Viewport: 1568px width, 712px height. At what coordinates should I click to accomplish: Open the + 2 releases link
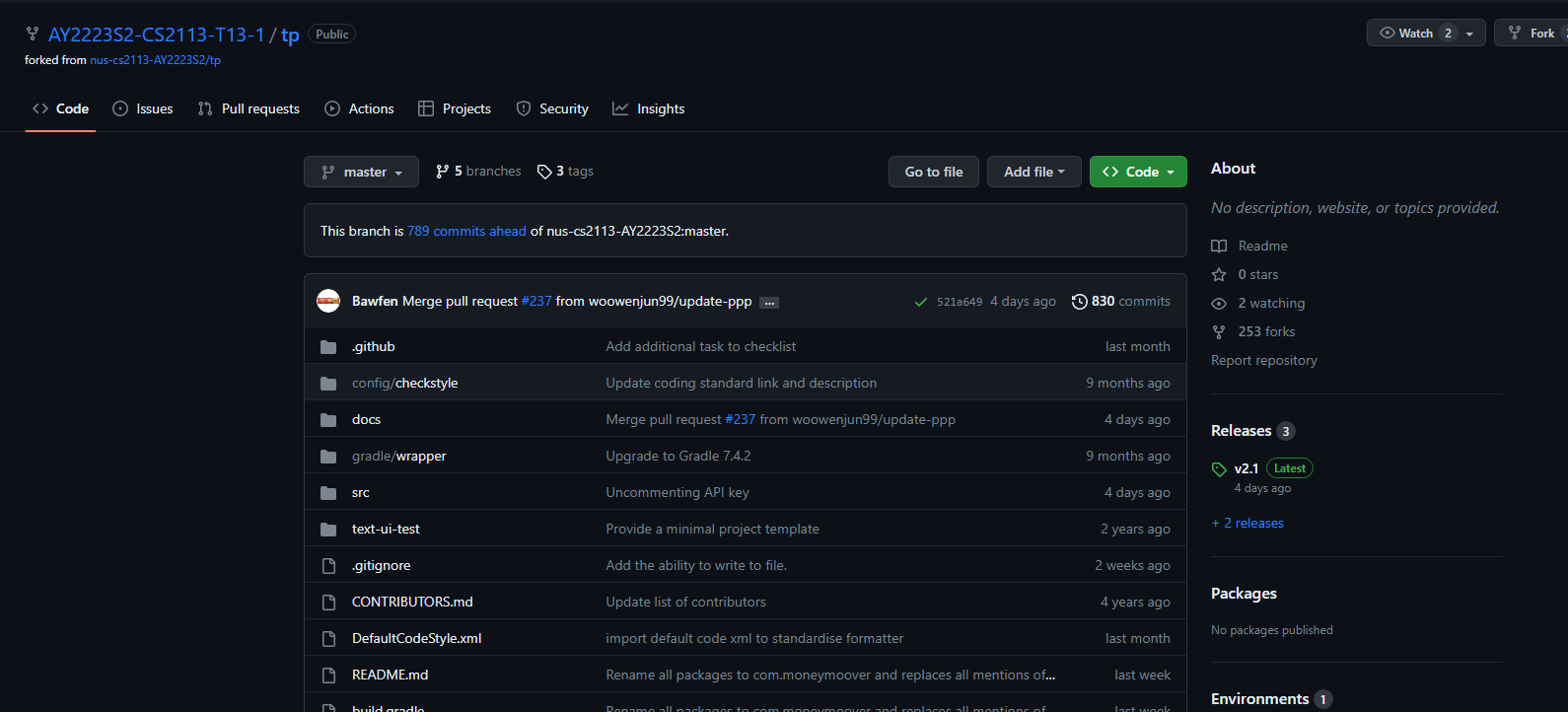coord(1247,523)
